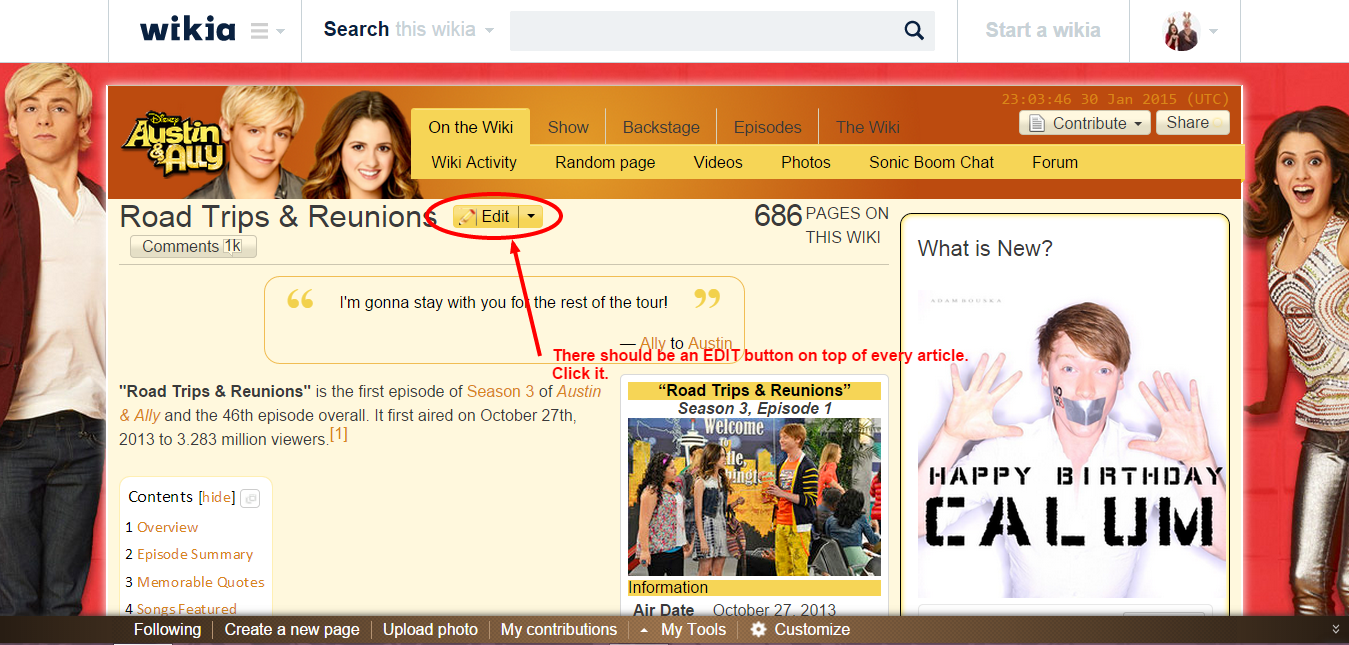The width and height of the screenshot is (1349, 645).
Task: Start a wikia link in header
Action: tap(1043, 30)
